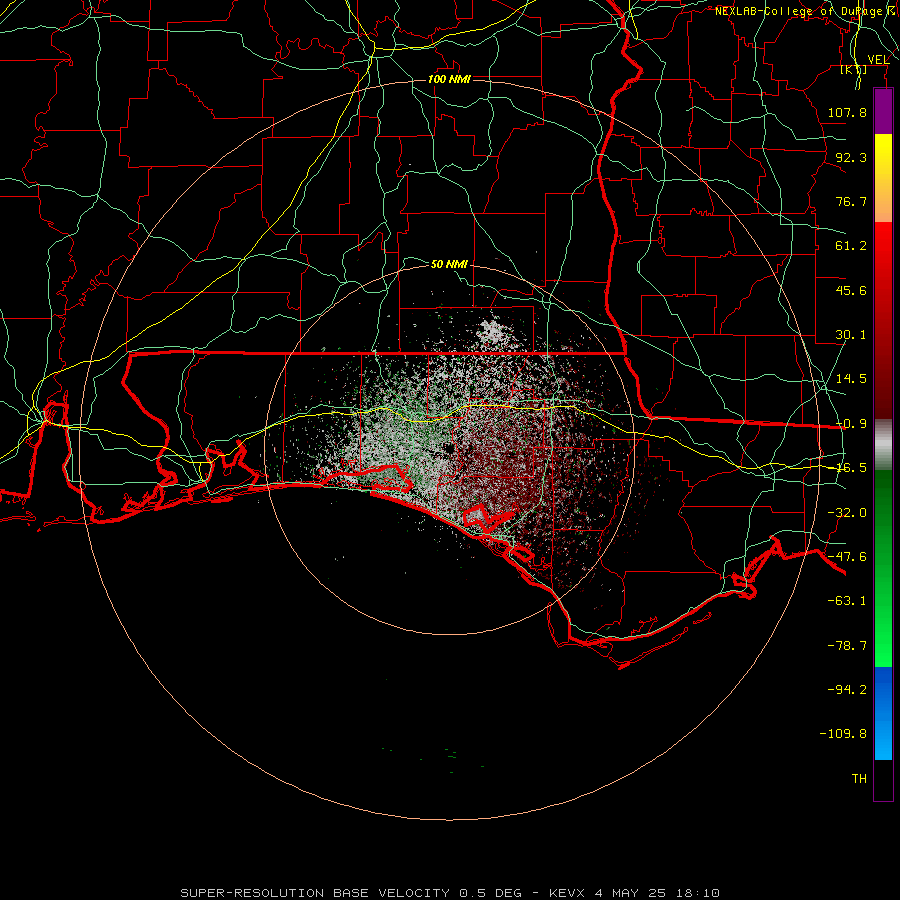Pick the gray near-zero segment of velocity scale
Image resolution: width=900 pixels, height=900 pixels.
tap(883, 445)
